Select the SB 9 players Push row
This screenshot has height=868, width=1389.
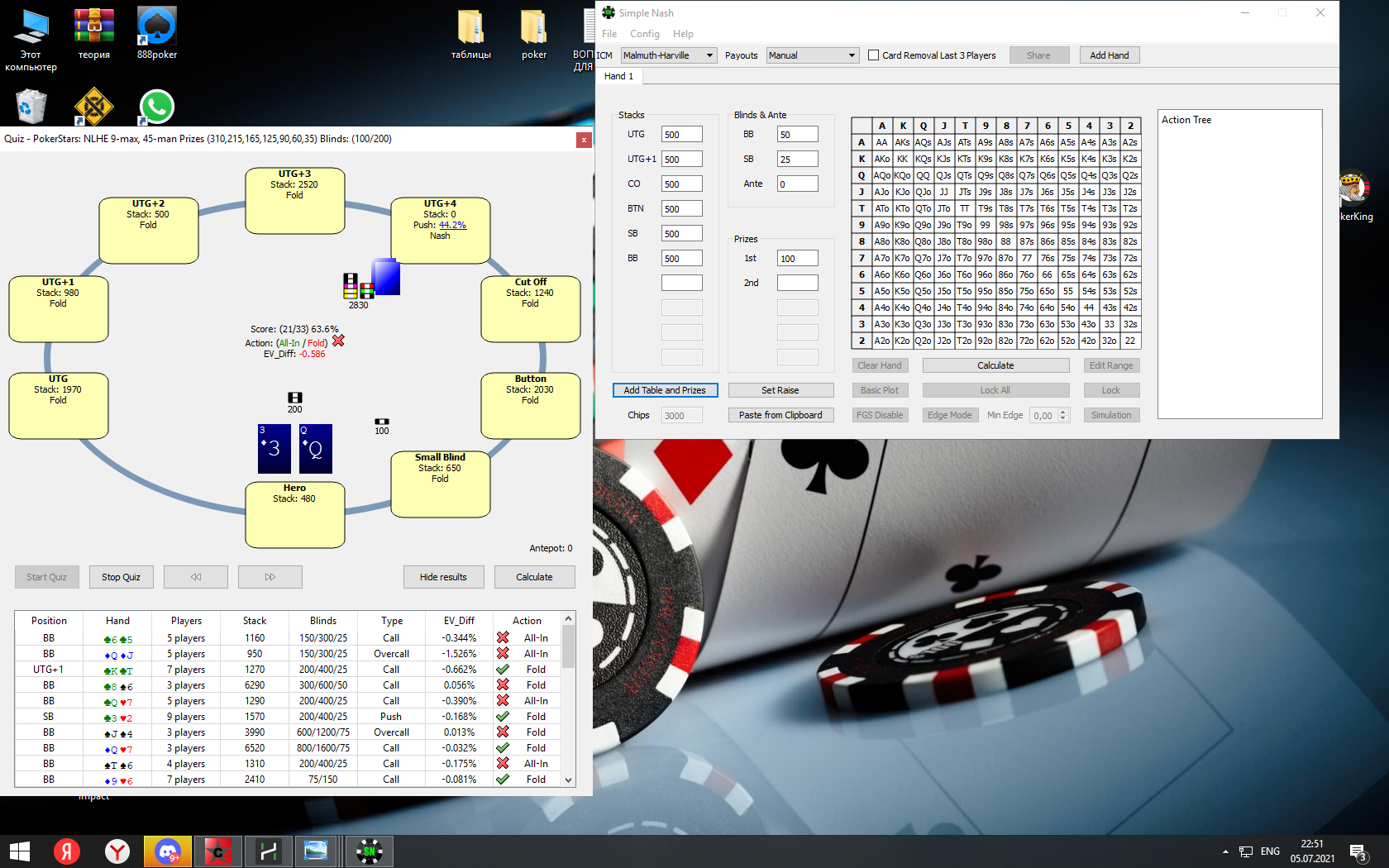(288, 717)
